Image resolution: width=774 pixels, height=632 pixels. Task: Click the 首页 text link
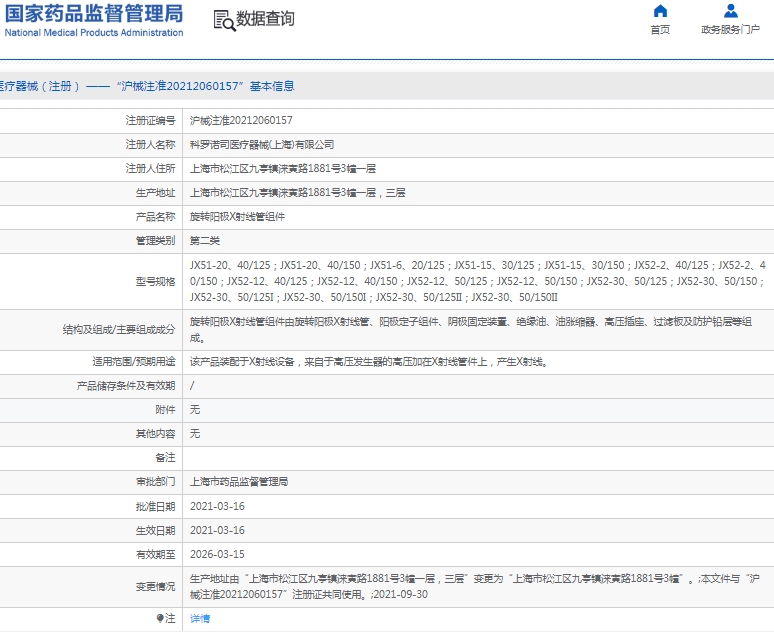click(660, 30)
